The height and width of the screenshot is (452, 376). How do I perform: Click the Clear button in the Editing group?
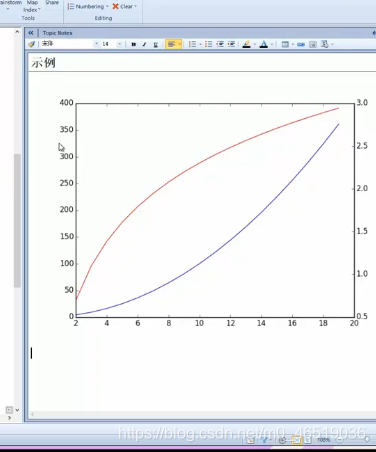(x=123, y=6)
